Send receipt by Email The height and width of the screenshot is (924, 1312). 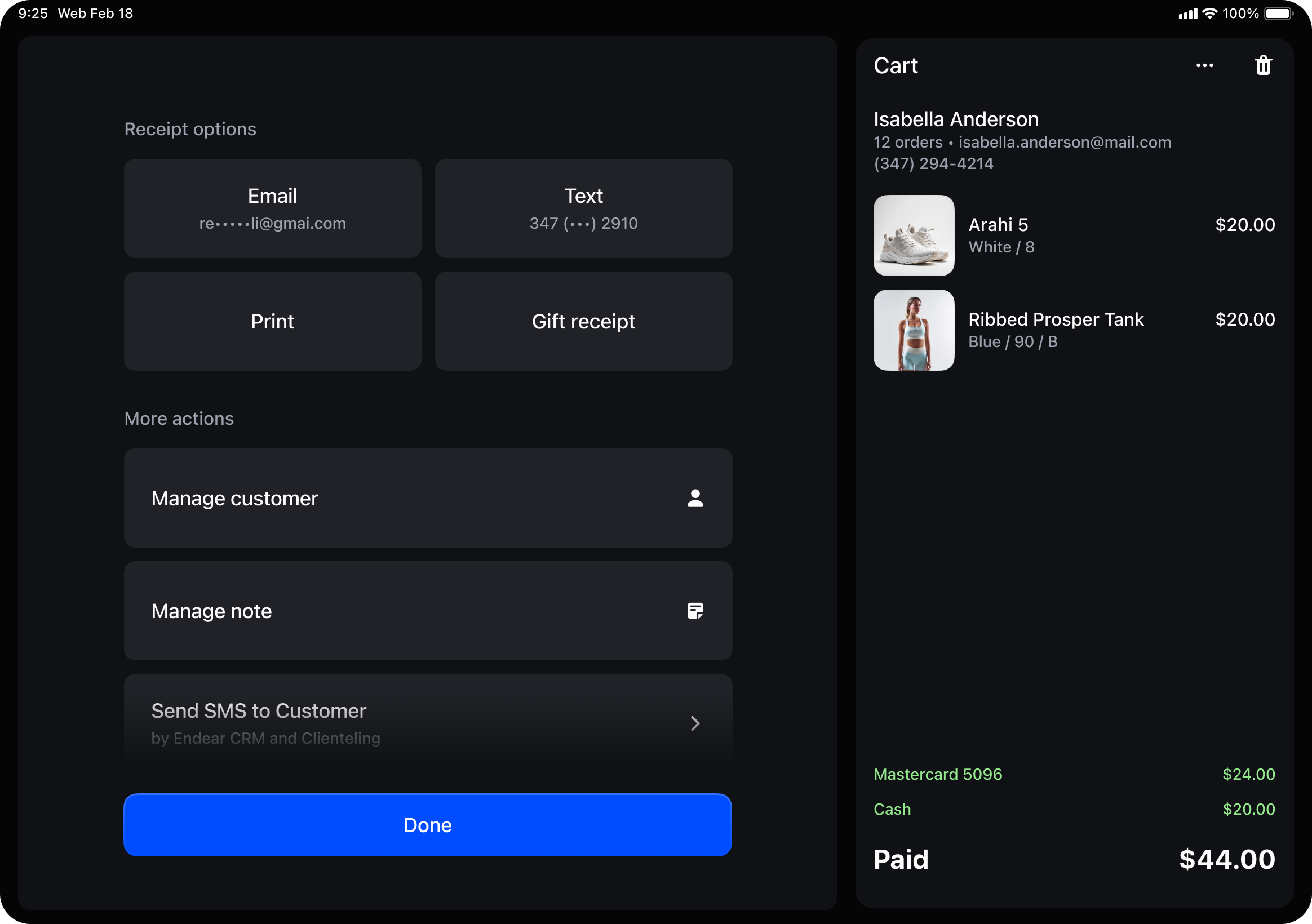(x=273, y=208)
